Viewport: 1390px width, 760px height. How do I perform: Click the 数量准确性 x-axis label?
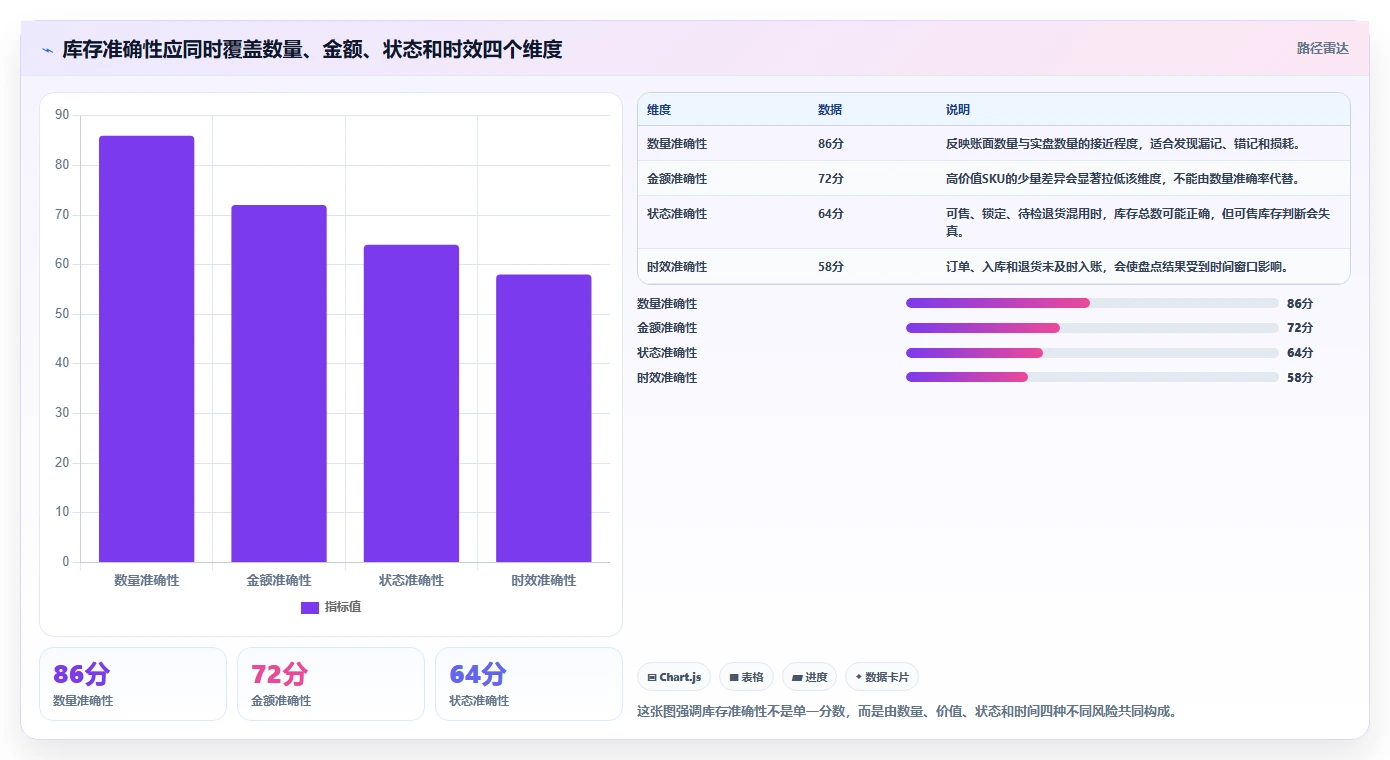pyautogui.click(x=146, y=580)
